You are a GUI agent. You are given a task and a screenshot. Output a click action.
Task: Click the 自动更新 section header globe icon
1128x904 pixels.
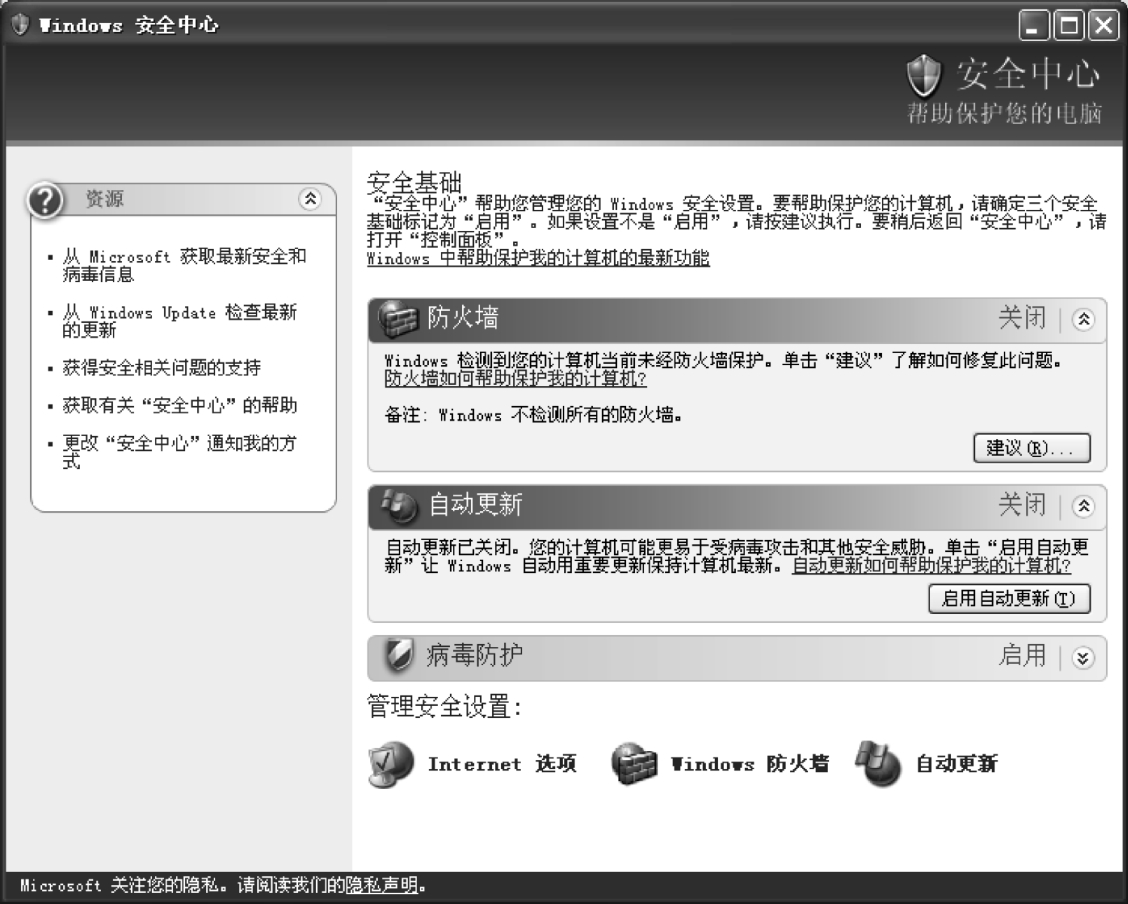click(x=399, y=506)
